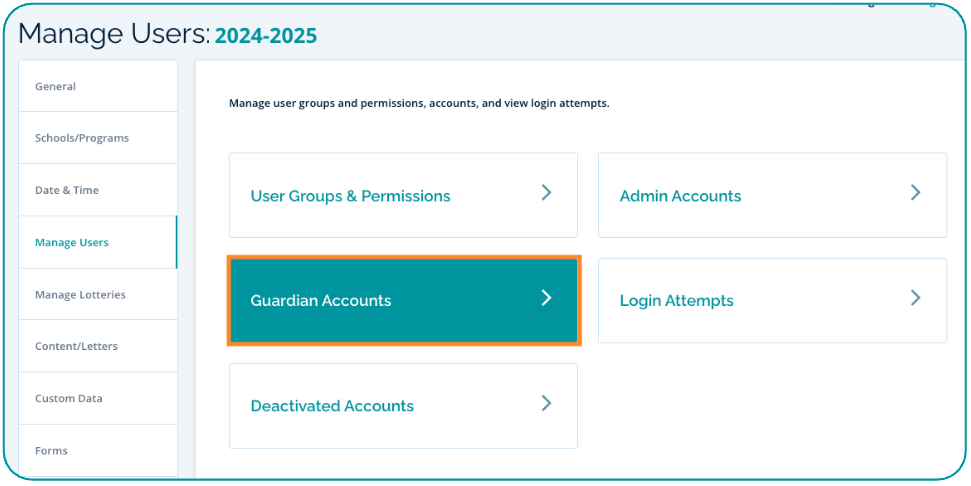
Task: Click the white chevron on Guardian Accounts
Action: (x=546, y=298)
